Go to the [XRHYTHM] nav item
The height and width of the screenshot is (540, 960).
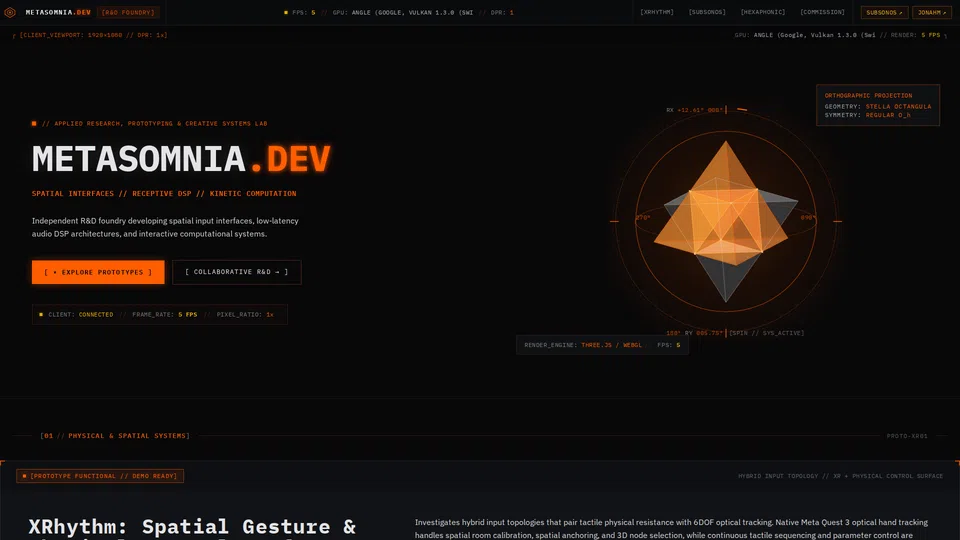tap(657, 12)
